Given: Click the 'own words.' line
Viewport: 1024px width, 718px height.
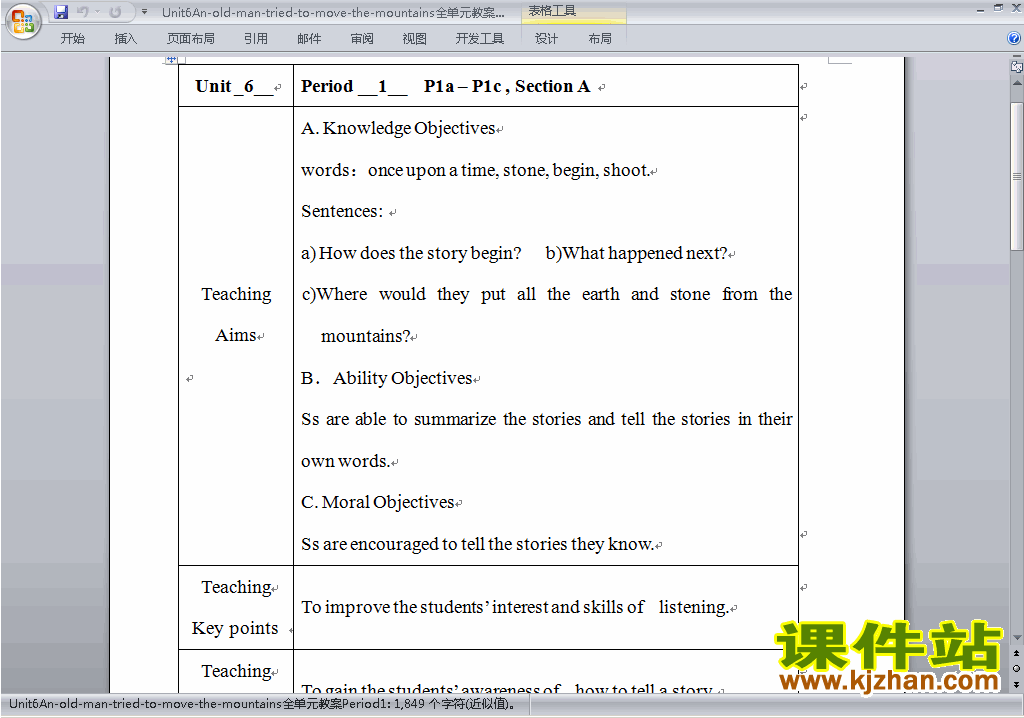Looking at the screenshot, I should [x=345, y=461].
